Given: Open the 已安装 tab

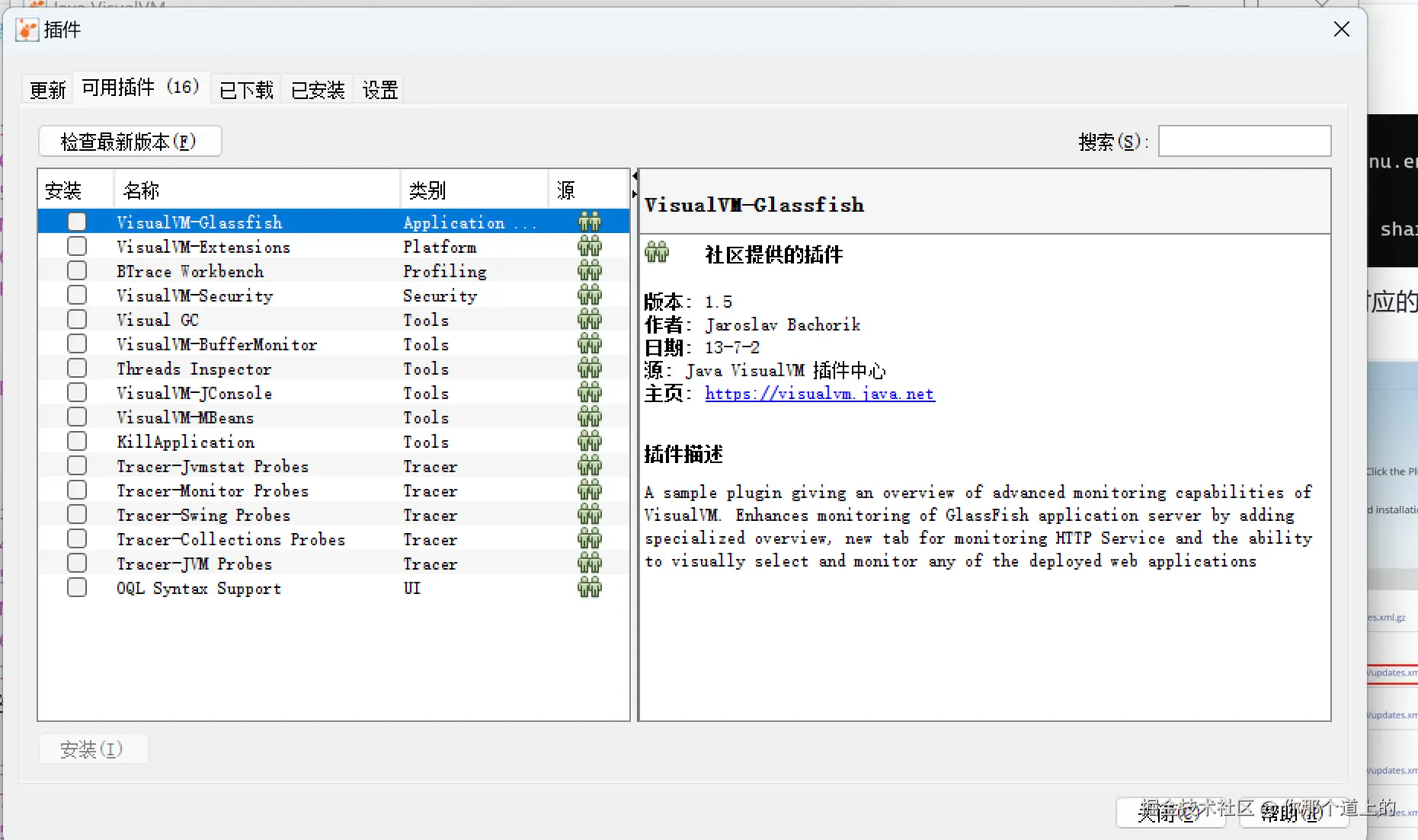Looking at the screenshot, I should 318,90.
